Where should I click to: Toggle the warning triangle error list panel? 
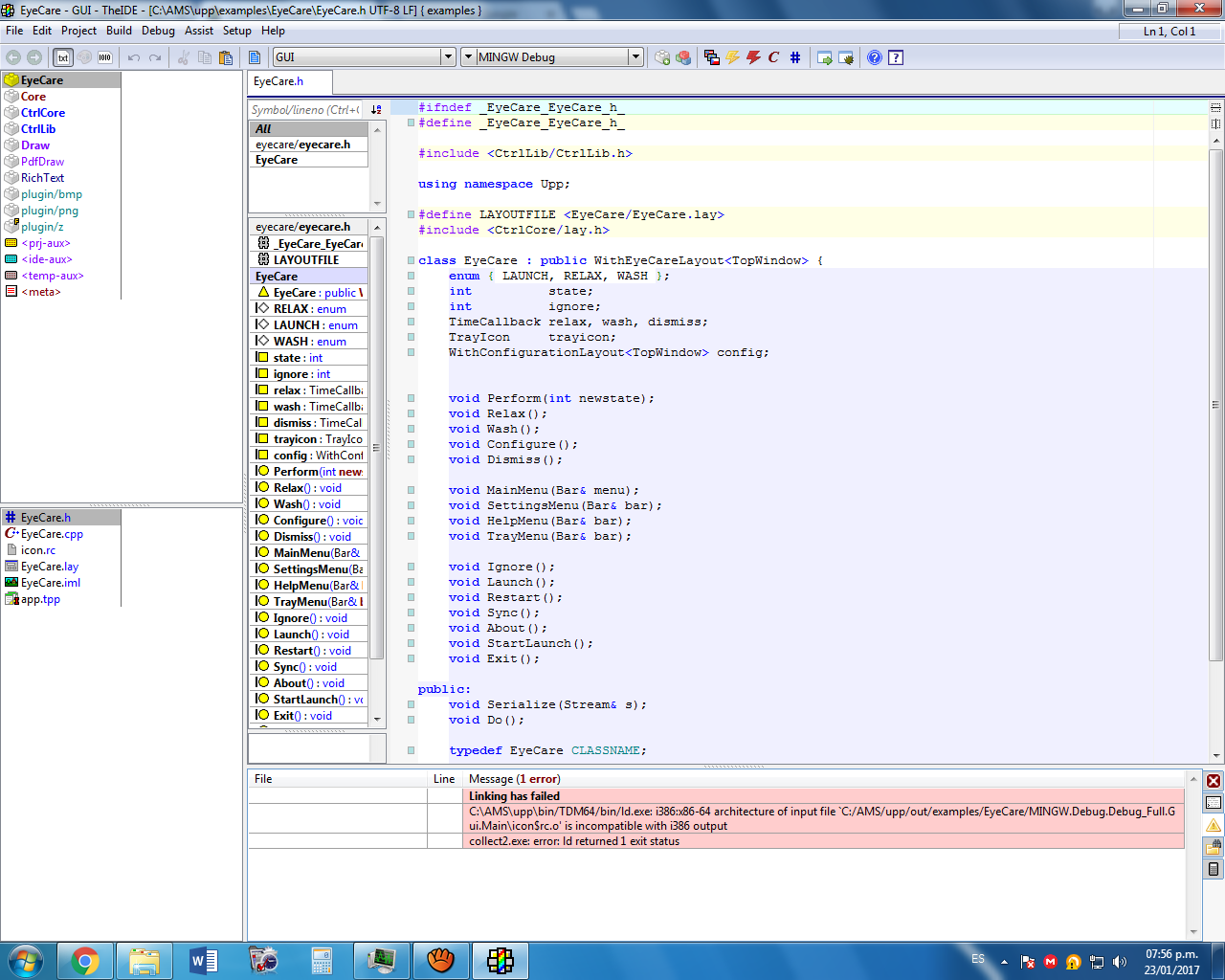pyautogui.click(x=1214, y=825)
